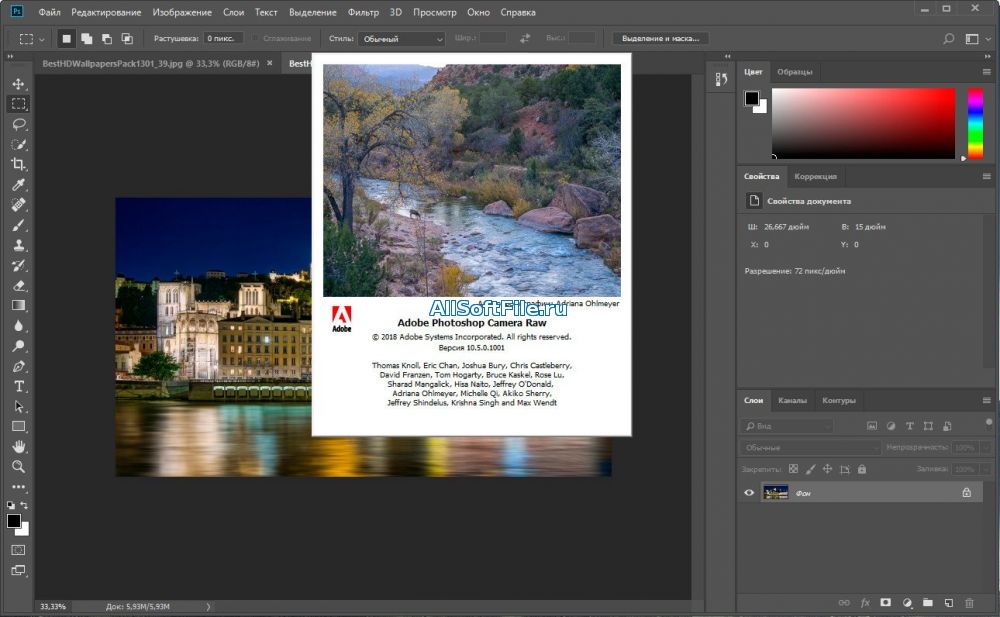
Task: Hide the Фон layer visibility eye
Action: [749, 492]
